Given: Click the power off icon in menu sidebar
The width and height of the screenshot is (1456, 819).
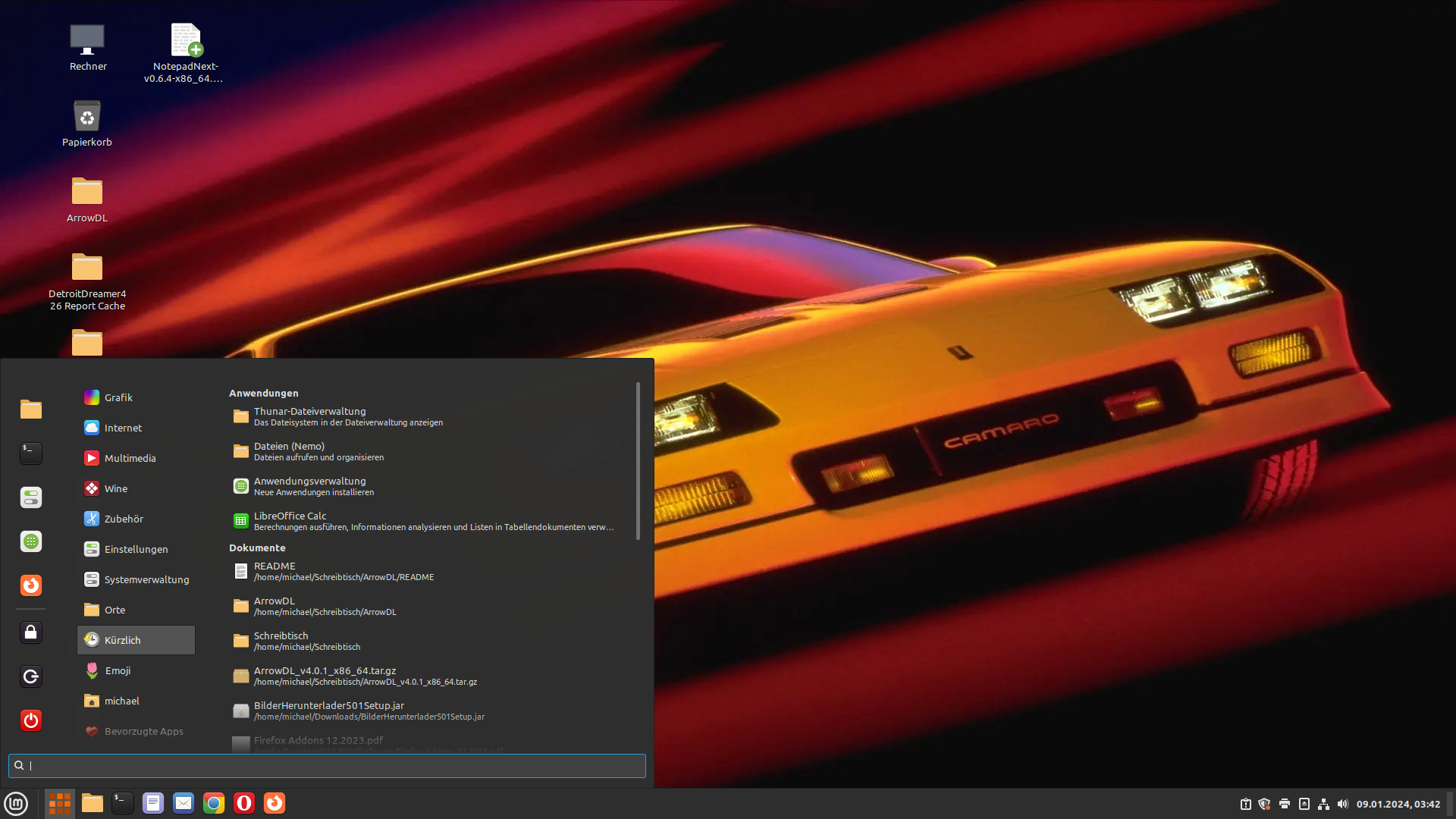Looking at the screenshot, I should 31,720.
